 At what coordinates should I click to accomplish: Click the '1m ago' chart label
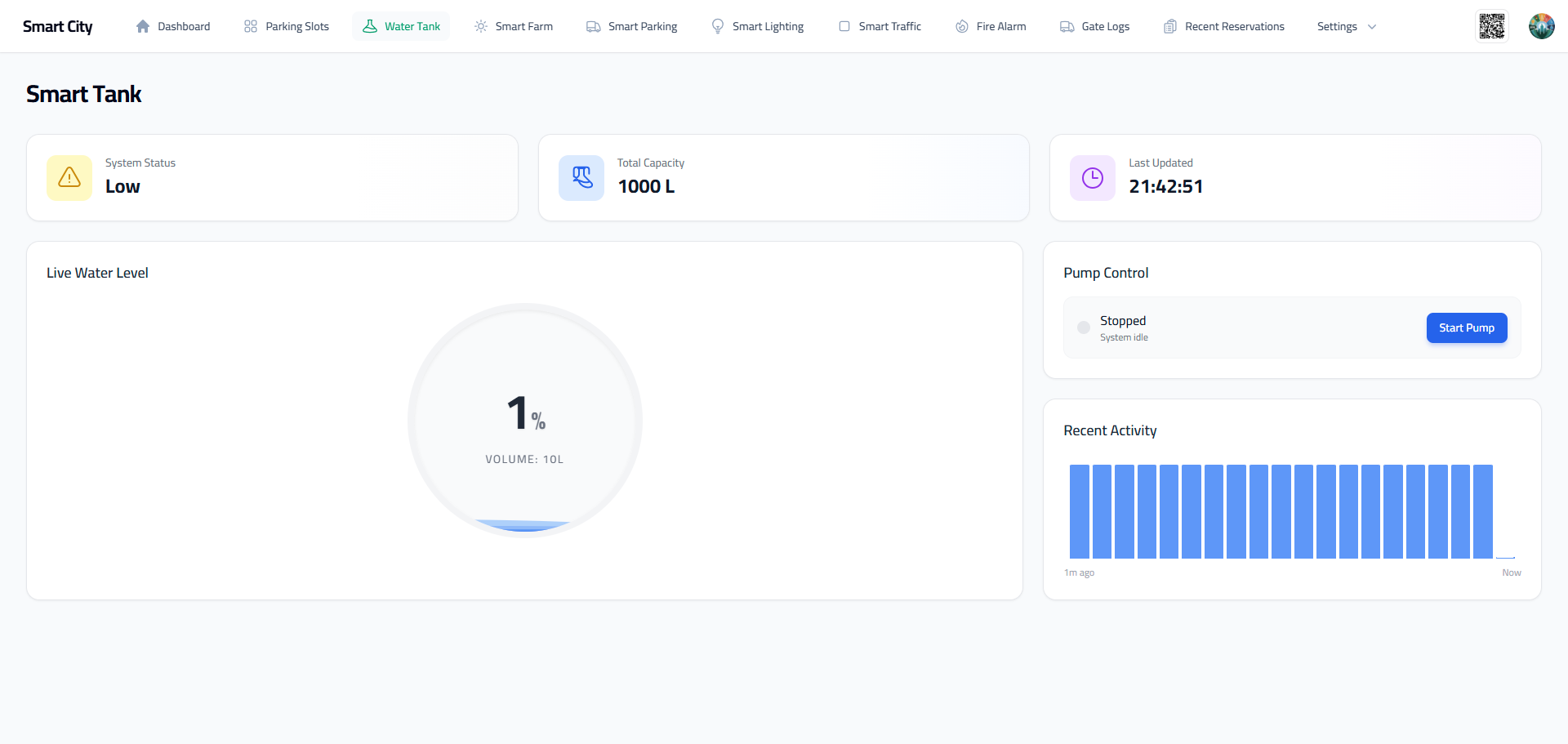click(1079, 572)
